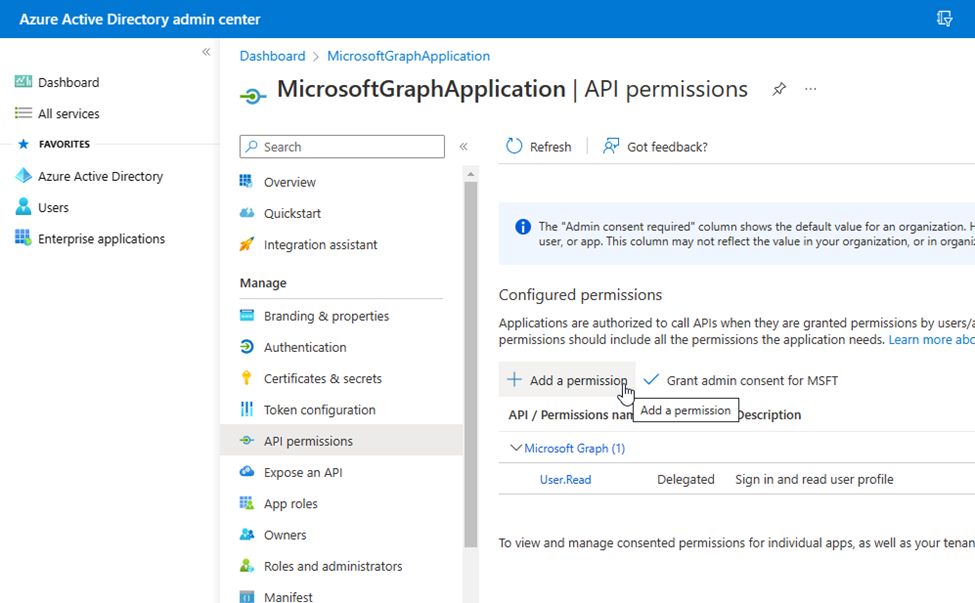Click the Refresh circular arrow icon
The image size is (975, 603).
[x=514, y=146]
